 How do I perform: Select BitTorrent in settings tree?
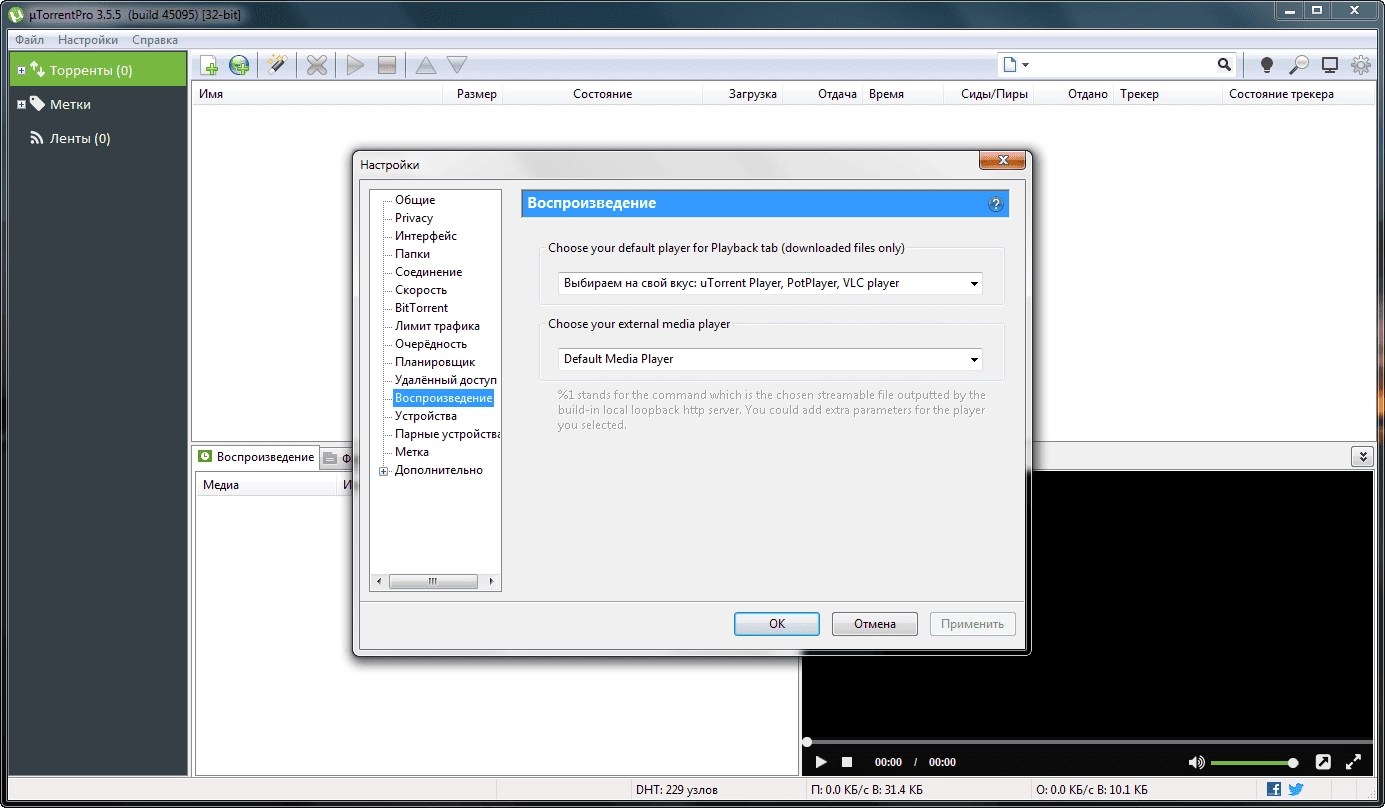[x=421, y=308]
